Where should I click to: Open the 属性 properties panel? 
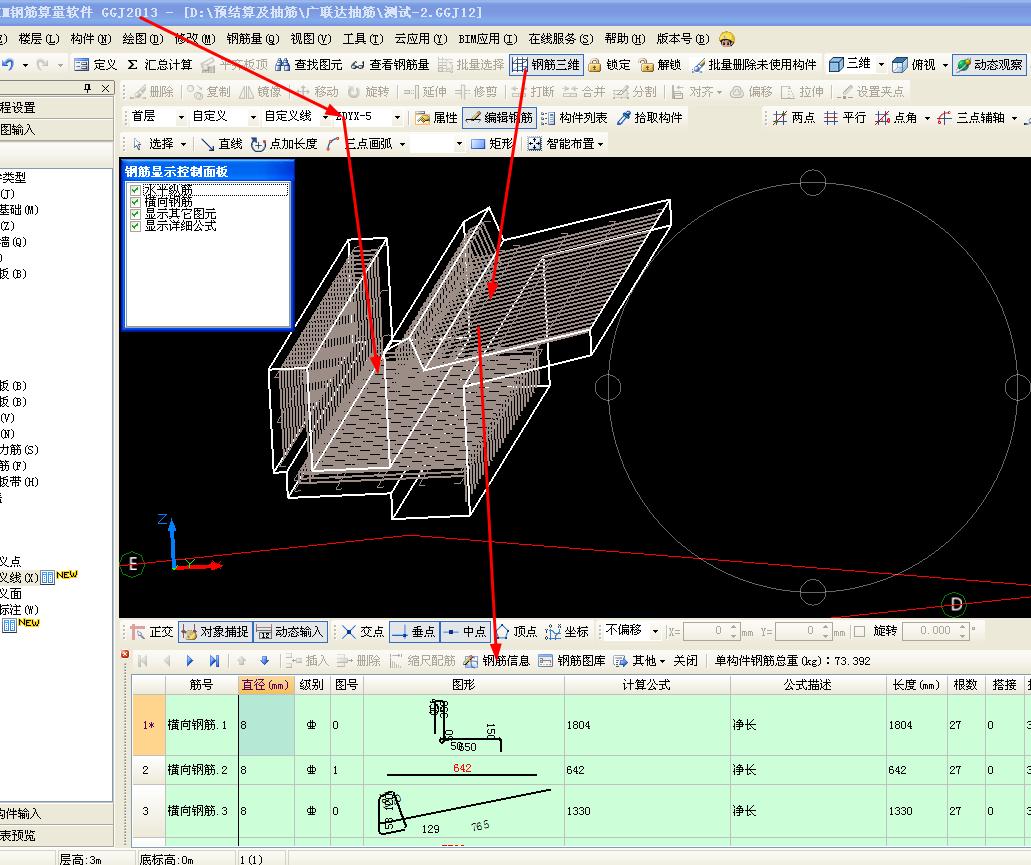436,118
